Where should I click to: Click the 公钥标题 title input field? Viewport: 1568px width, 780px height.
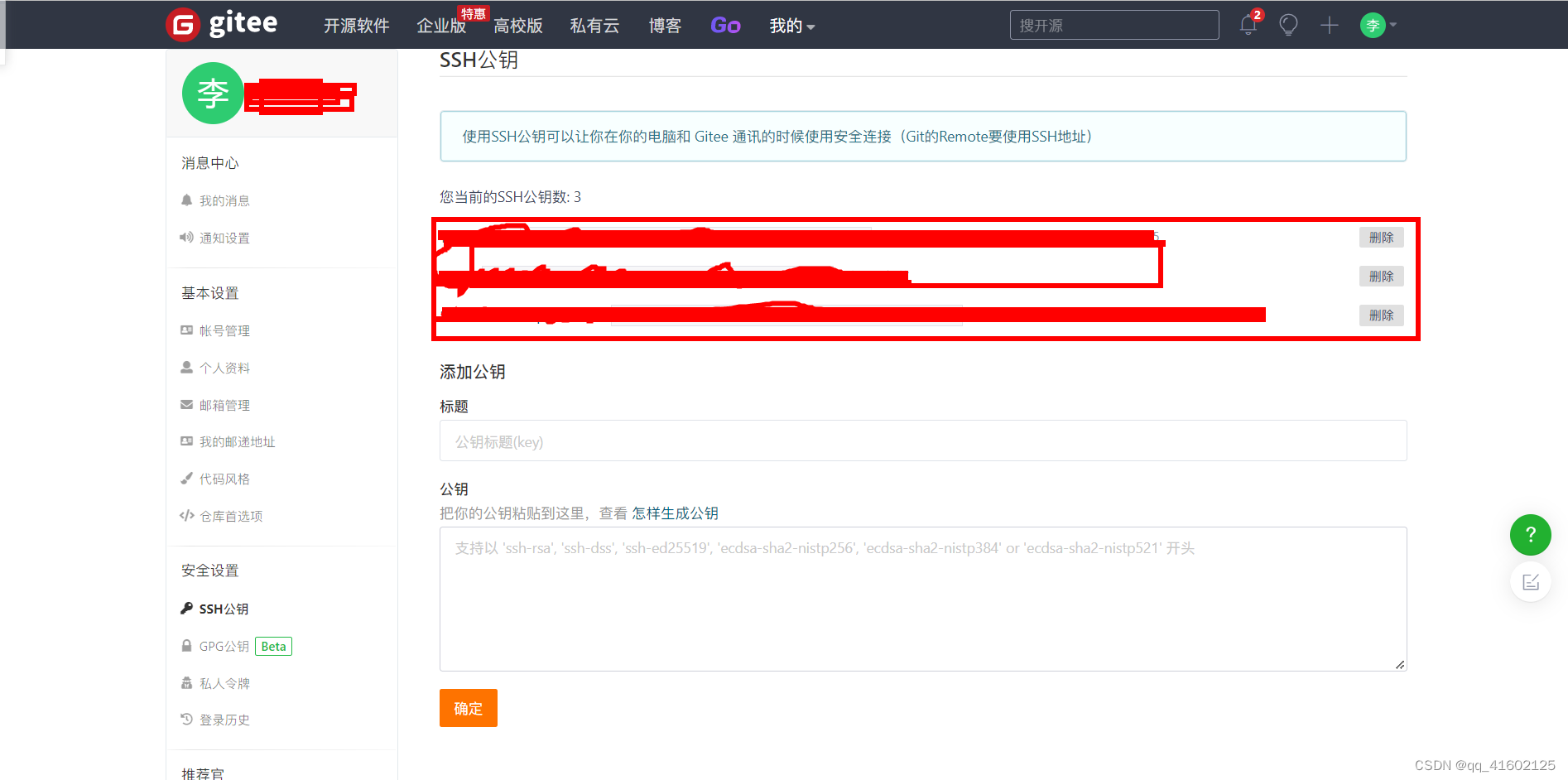pyautogui.click(x=923, y=441)
